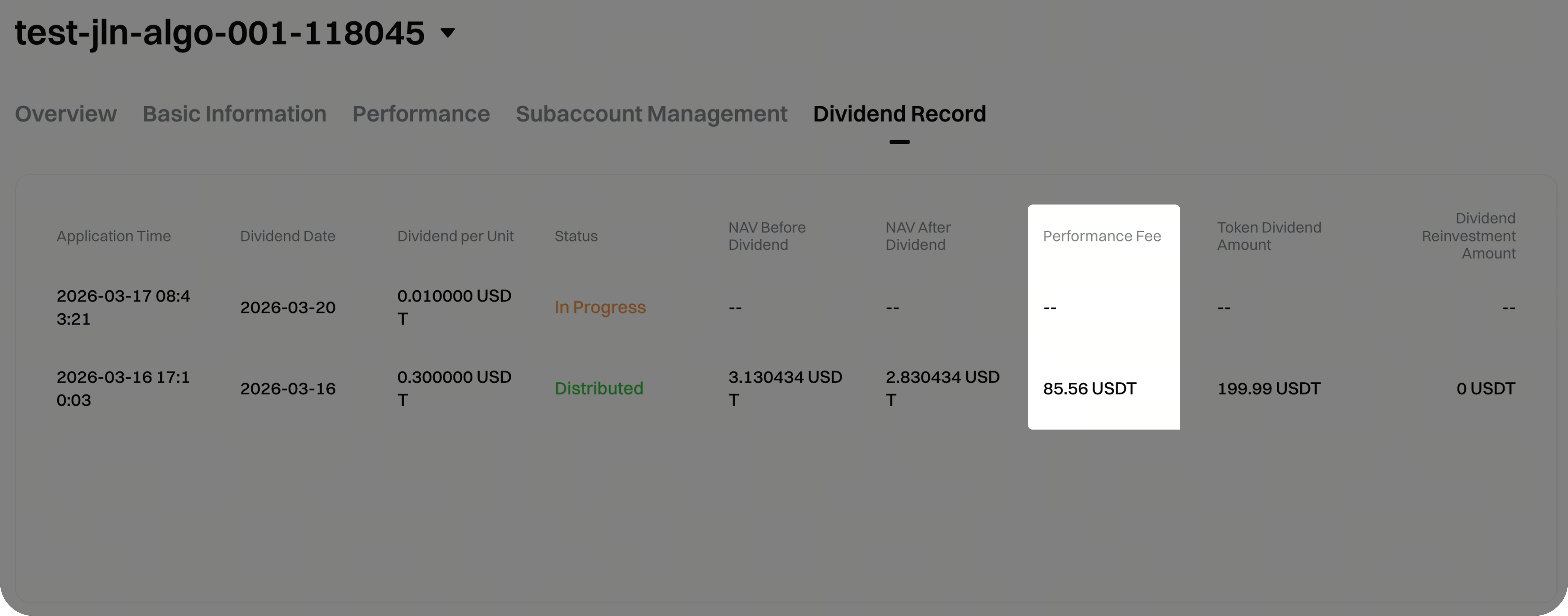Switch to the Overview tab

[x=66, y=114]
